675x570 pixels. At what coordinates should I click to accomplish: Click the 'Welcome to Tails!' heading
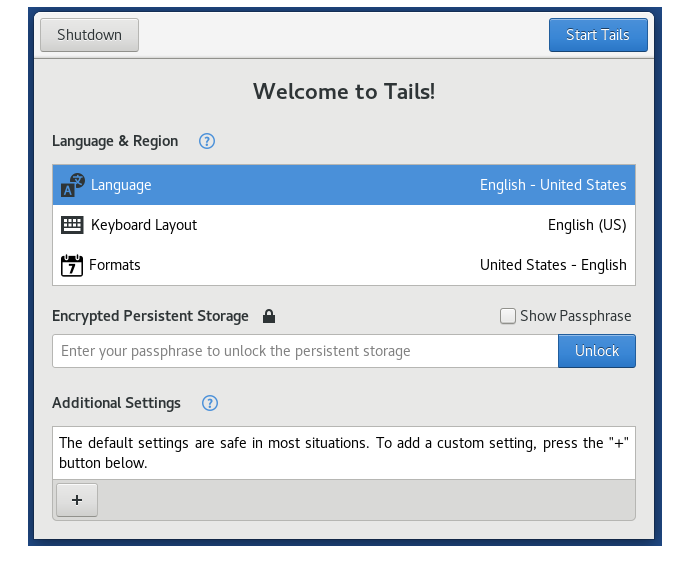click(x=344, y=92)
